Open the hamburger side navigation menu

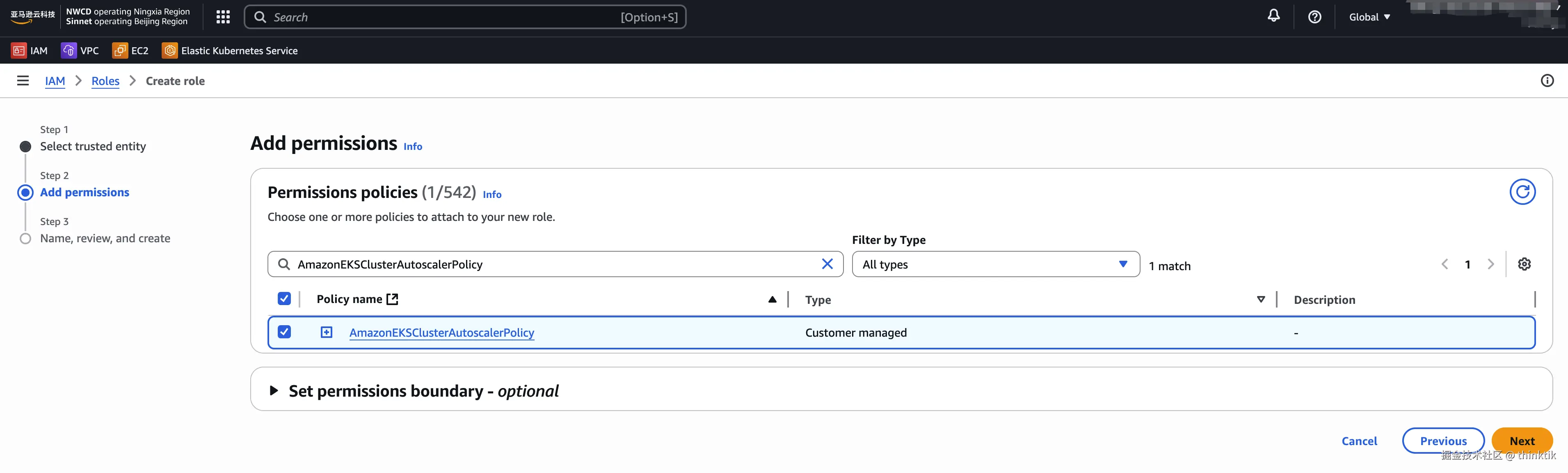point(23,80)
